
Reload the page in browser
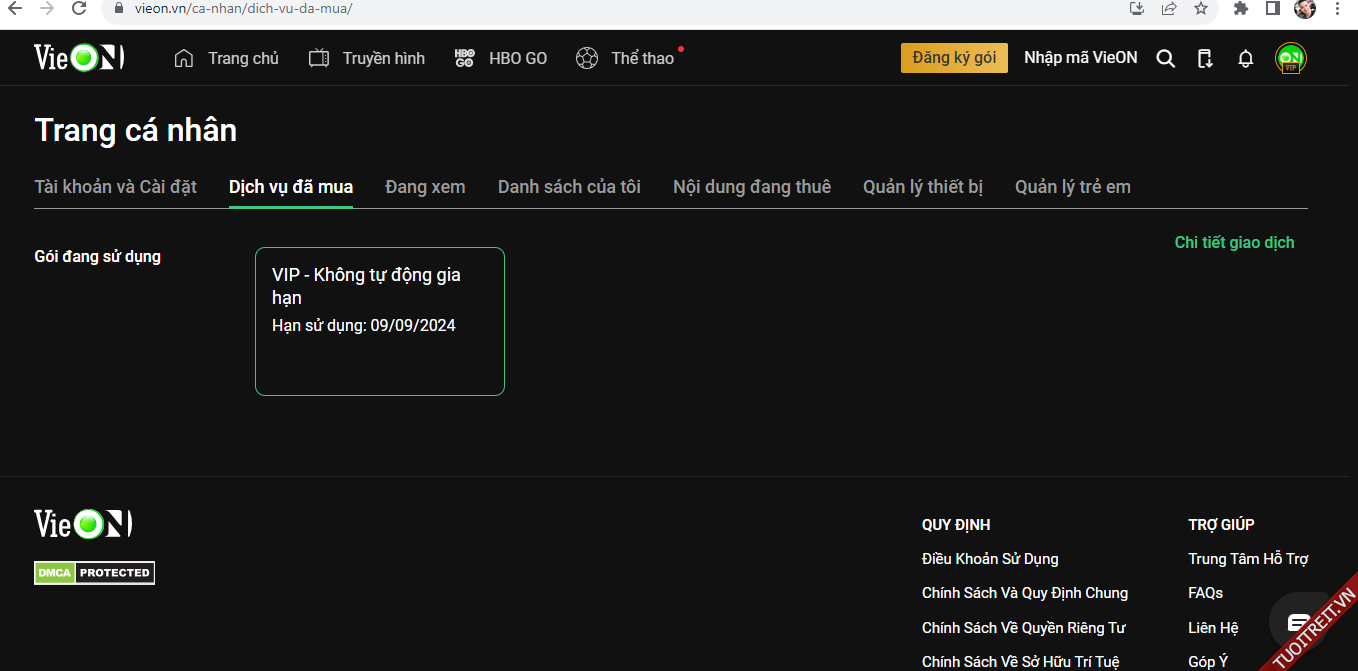(79, 9)
